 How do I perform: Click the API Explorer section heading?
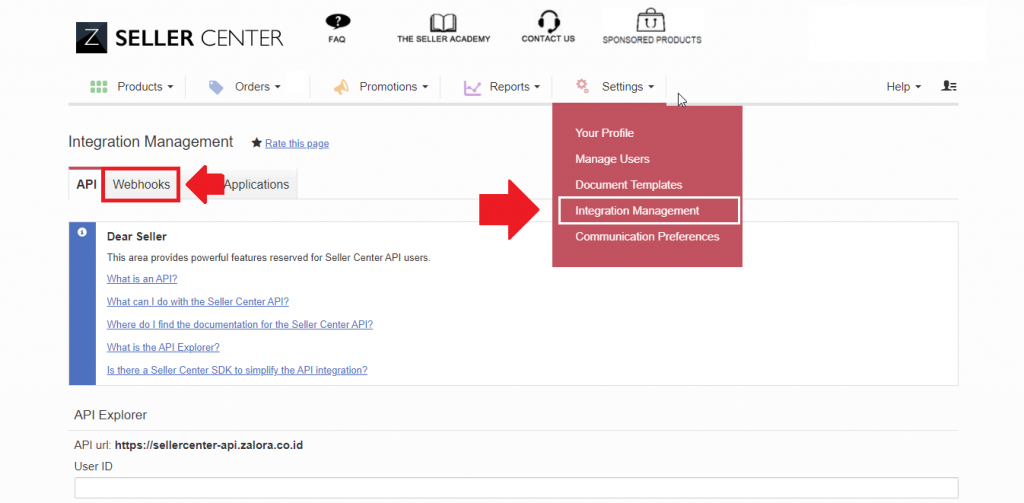110,415
